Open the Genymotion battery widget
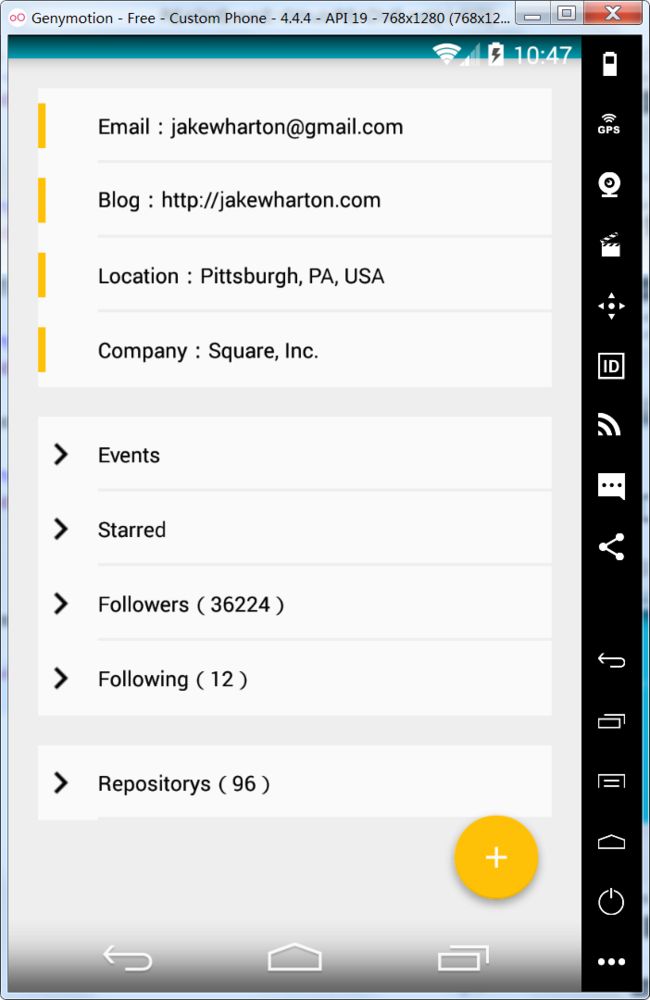This screenshot has width=650, height=1000. click(x=610, y=64)
